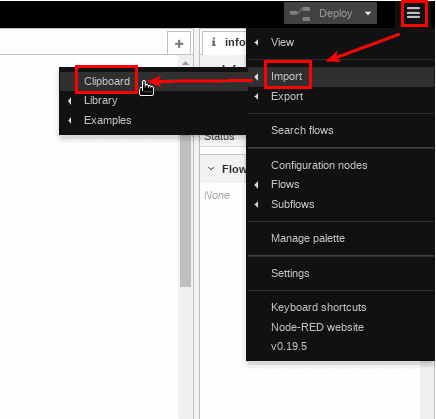The height and width of the screenshot is (419, 436).
Task: Click the Deploy button
Action: click(330, 13)
